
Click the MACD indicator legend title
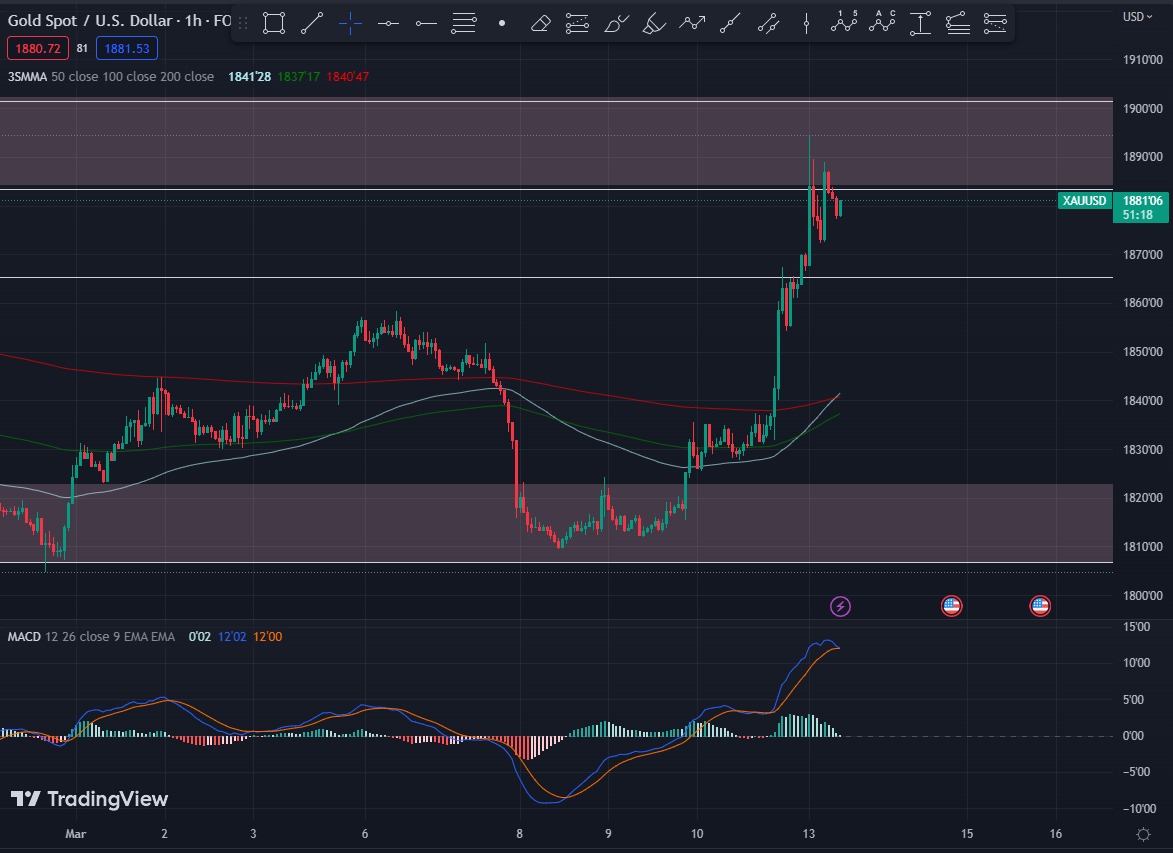[25, 636]
